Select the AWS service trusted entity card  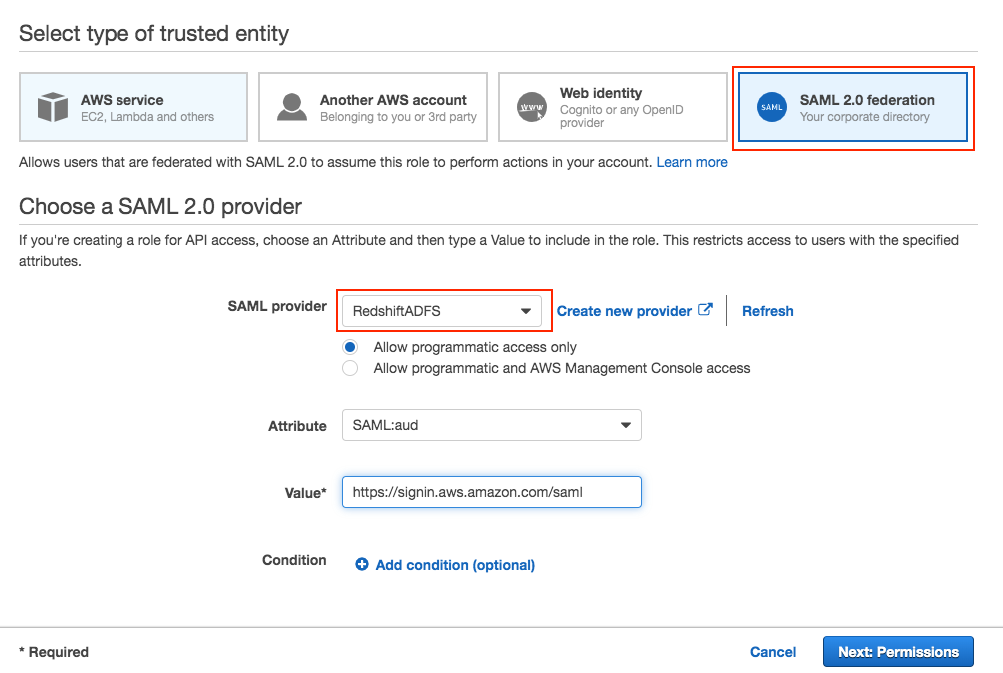pyautogui.click(x=133, y=107)
